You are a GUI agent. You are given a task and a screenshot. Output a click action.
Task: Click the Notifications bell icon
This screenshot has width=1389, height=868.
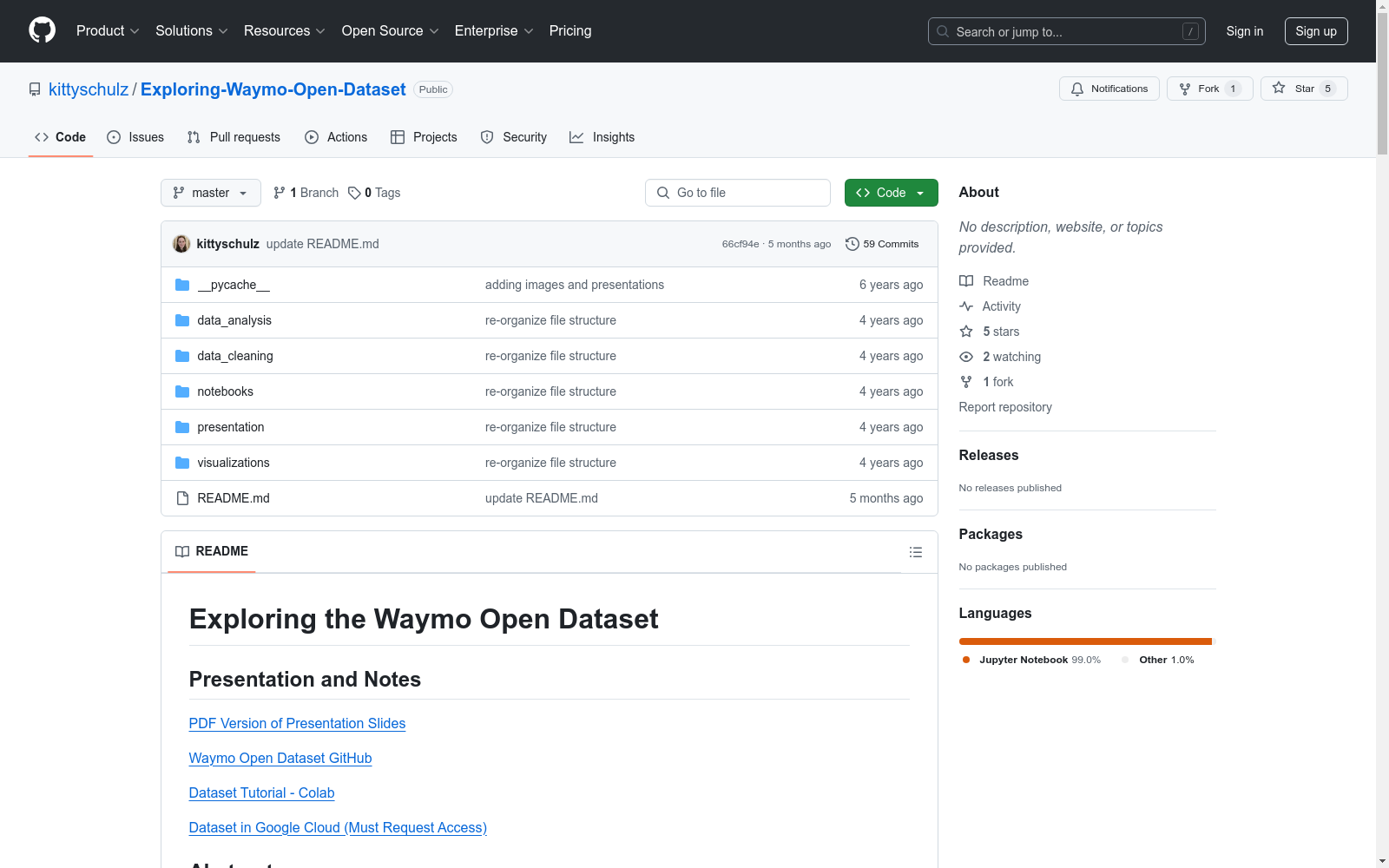click(1077, 89)
